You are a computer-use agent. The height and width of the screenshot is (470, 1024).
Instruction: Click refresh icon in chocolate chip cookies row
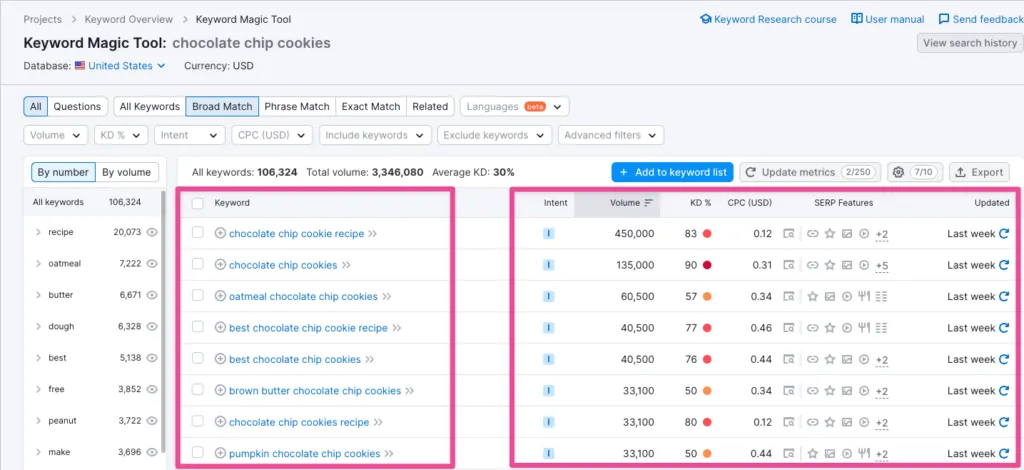click(1004, 265)
